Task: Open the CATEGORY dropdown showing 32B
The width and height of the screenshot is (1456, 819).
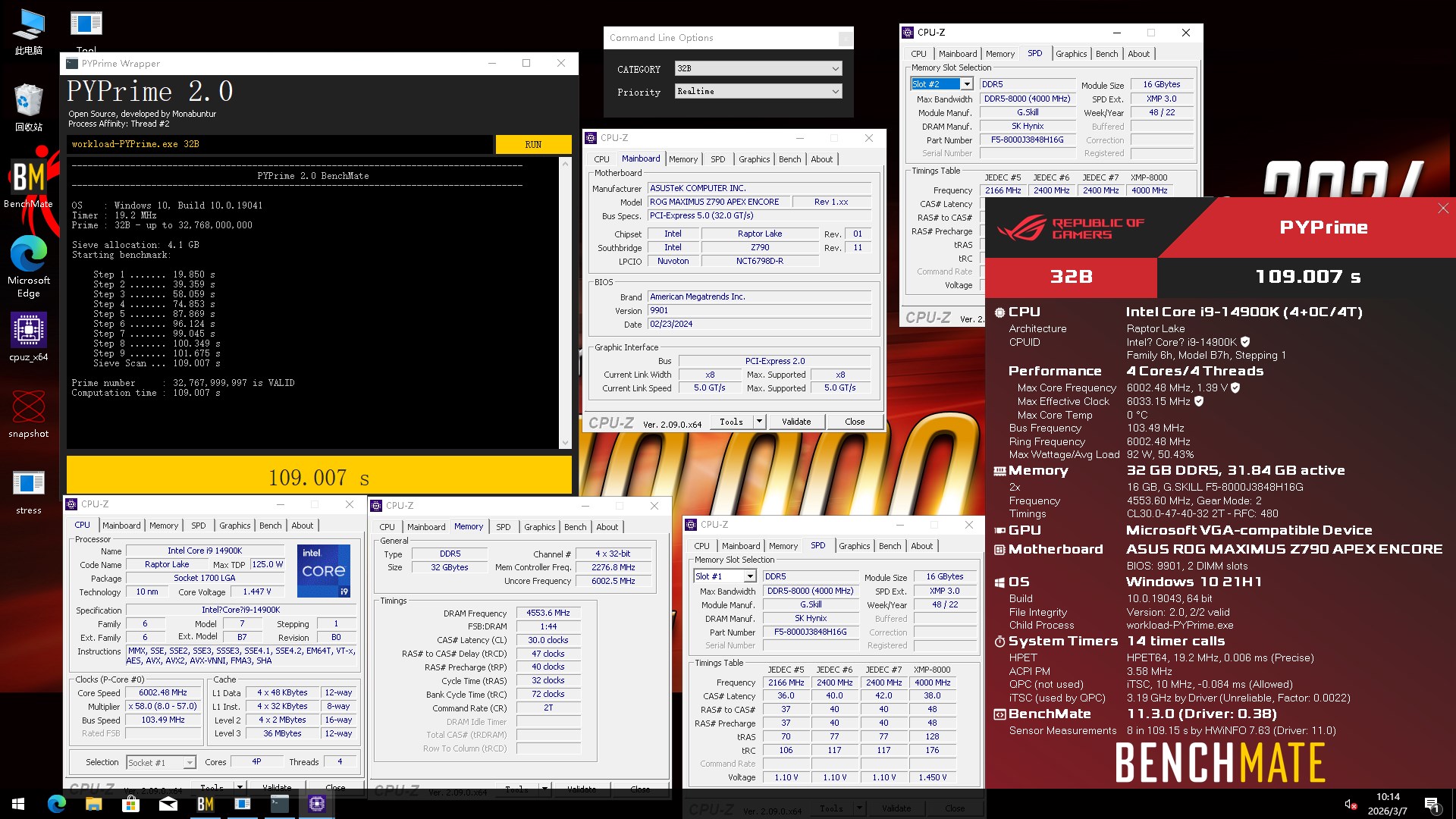Action: click(x=758, y=68)
